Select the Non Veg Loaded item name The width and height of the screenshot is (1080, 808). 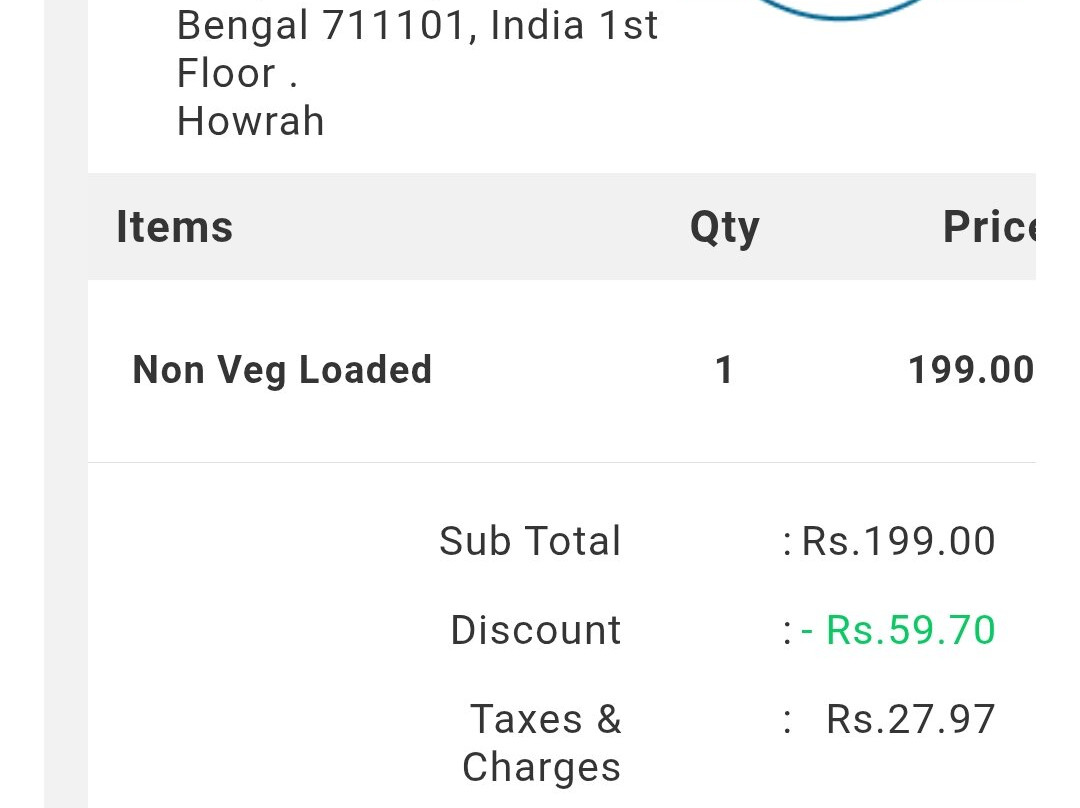(x=282, y=370)
